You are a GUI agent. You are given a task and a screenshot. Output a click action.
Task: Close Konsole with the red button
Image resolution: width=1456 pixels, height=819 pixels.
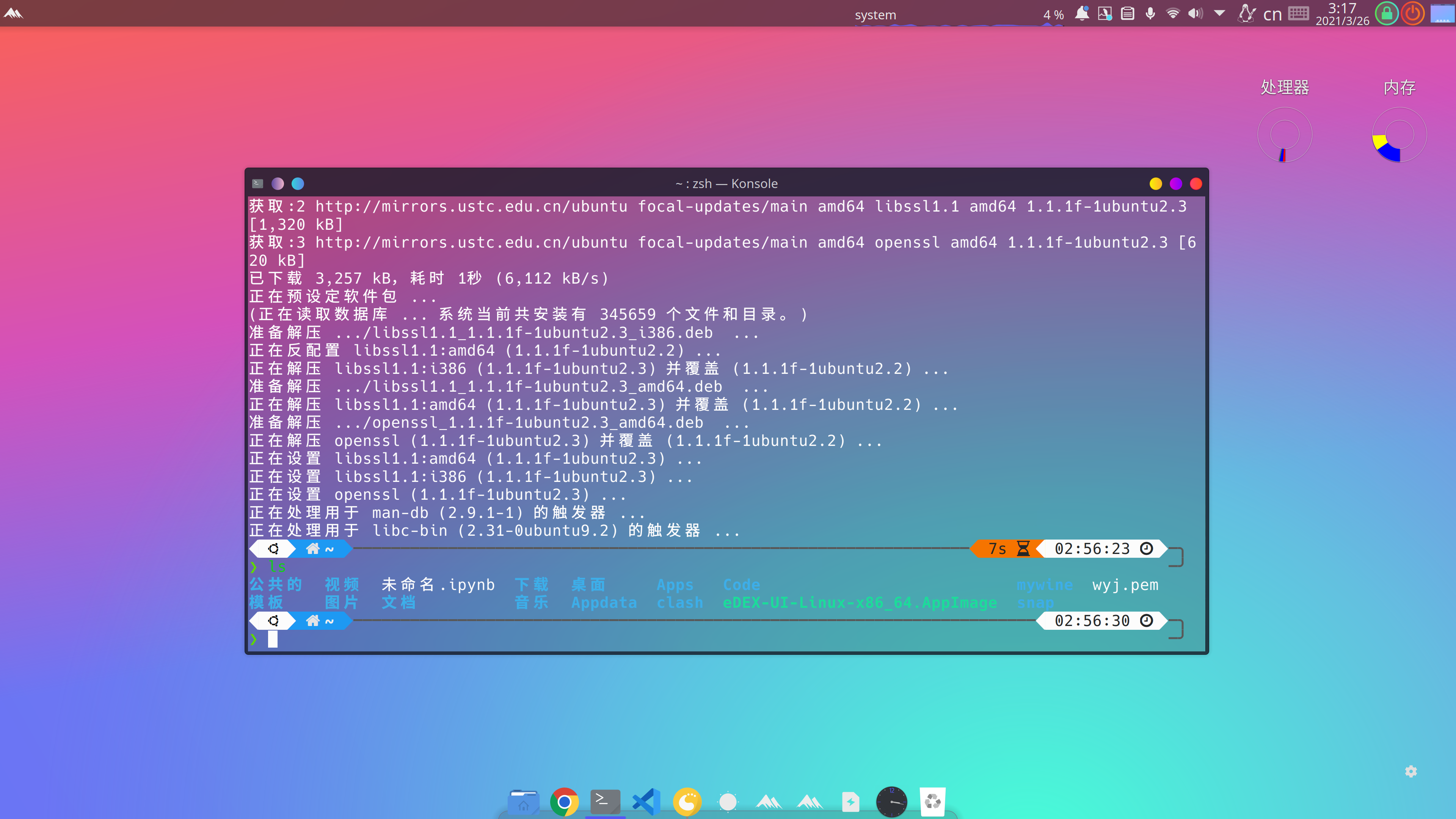point(1196,184)
